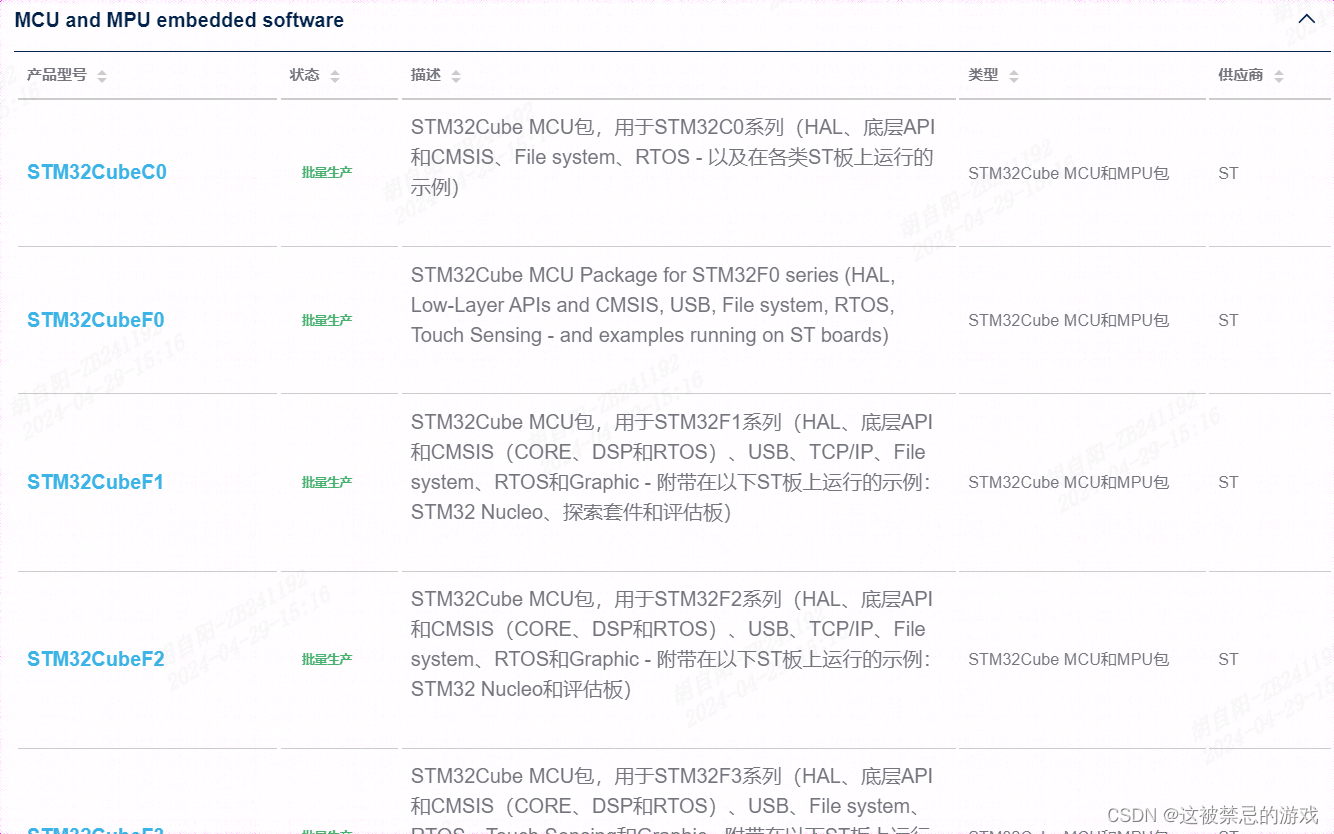Sort by 产品型号 column arrows
This screenshot has height=834, width=1334.
[x=102, y=76]
